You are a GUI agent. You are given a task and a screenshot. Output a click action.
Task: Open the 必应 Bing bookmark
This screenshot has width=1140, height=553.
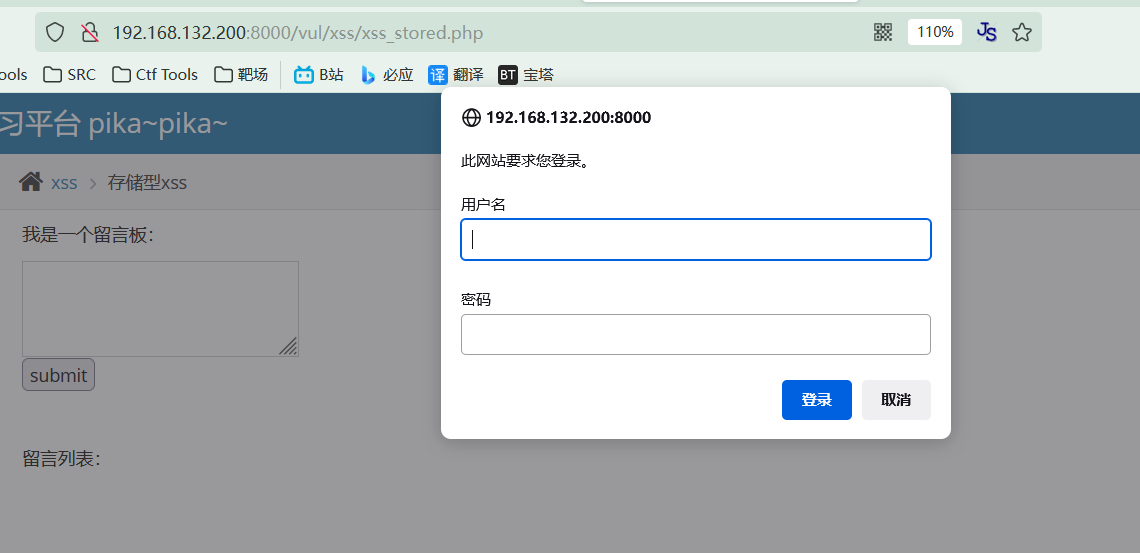pyautogui.click(x=387, y=75)
